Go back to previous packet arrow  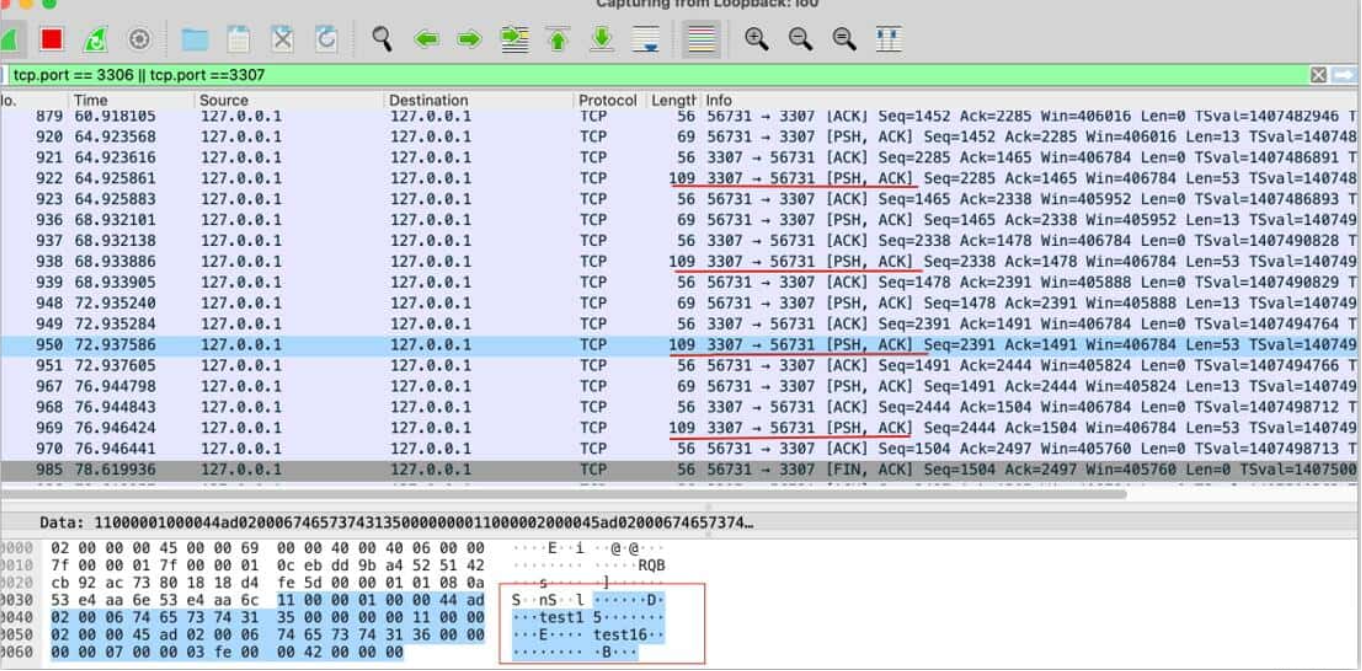(427, 39)
